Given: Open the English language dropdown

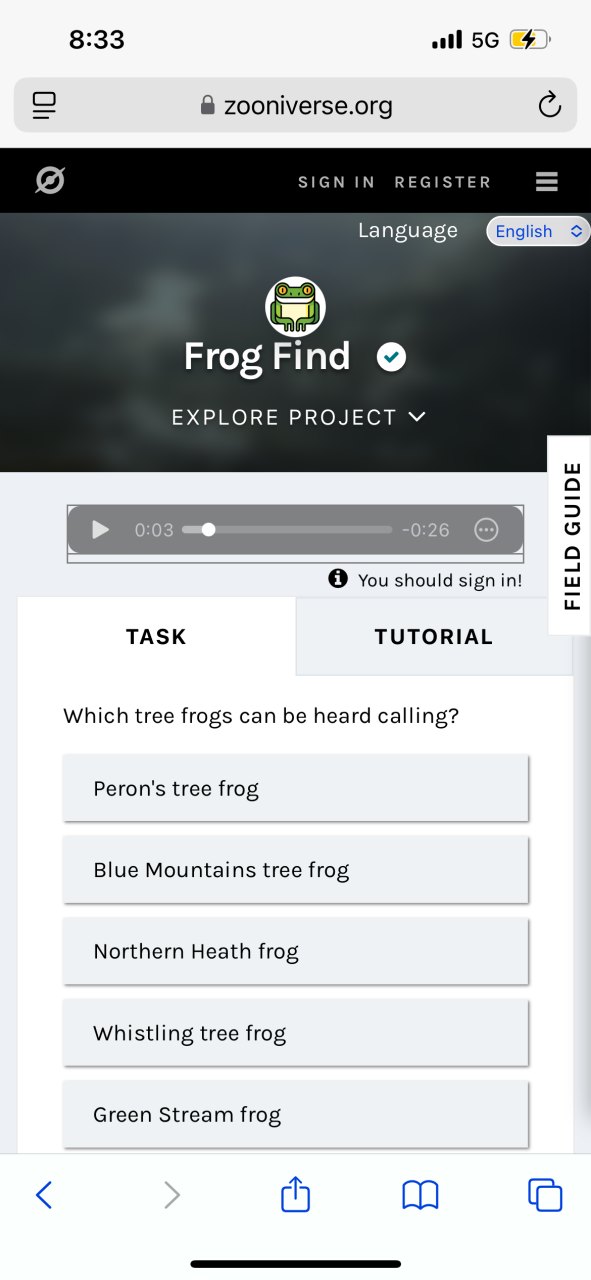Looking at the screenshot, I should [538, 231].
